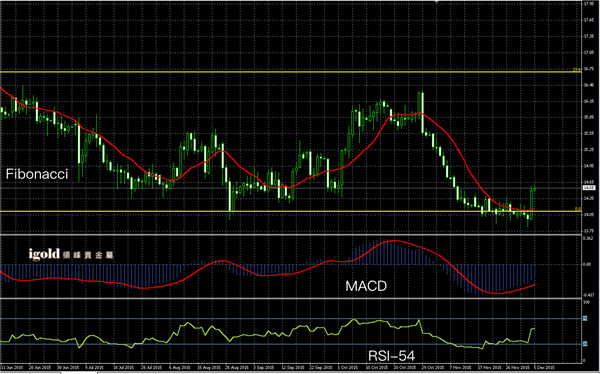Viewport: 600px width, 374px height.
Task: Select the latest tall green candlestick
Action: 531,204
